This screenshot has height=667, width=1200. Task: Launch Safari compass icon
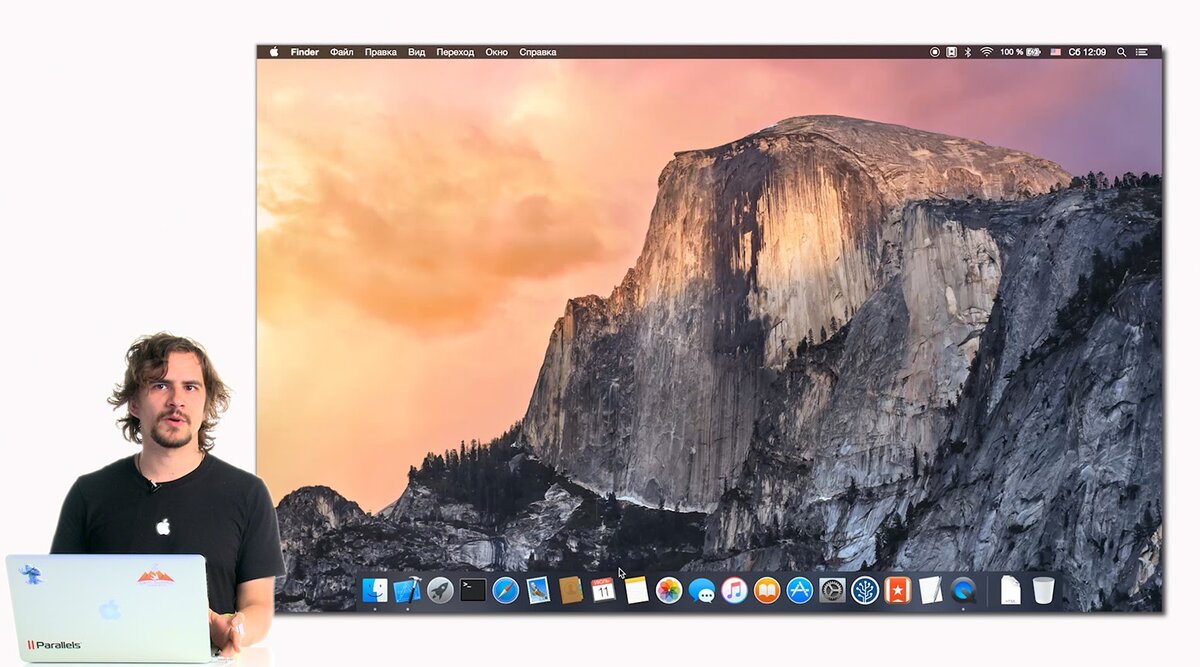(x=506, y=590)
